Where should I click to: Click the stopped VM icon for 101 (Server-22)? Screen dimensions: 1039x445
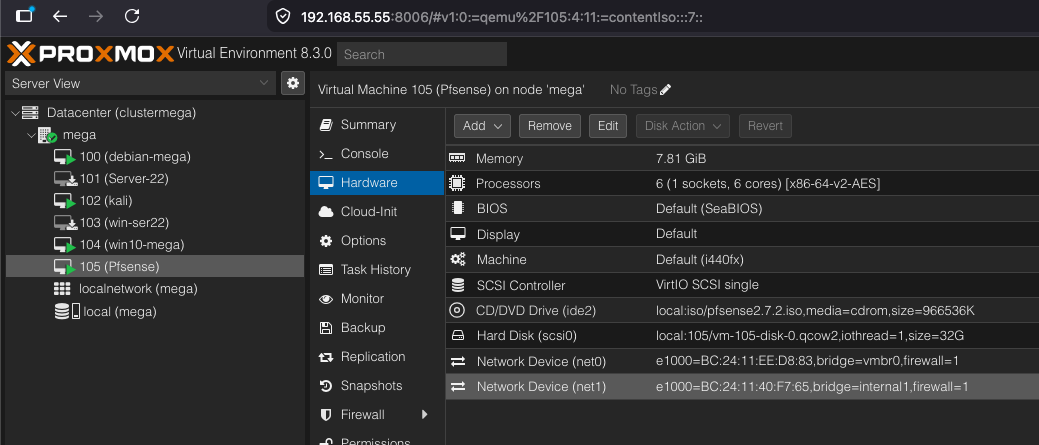point(64,179)
